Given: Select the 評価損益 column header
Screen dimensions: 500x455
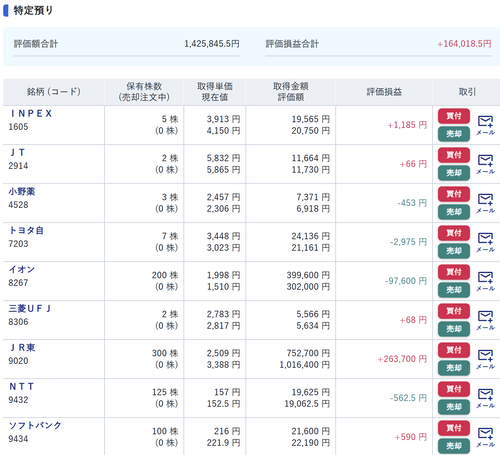Looking at the screenshot, I should coord(384,92).
